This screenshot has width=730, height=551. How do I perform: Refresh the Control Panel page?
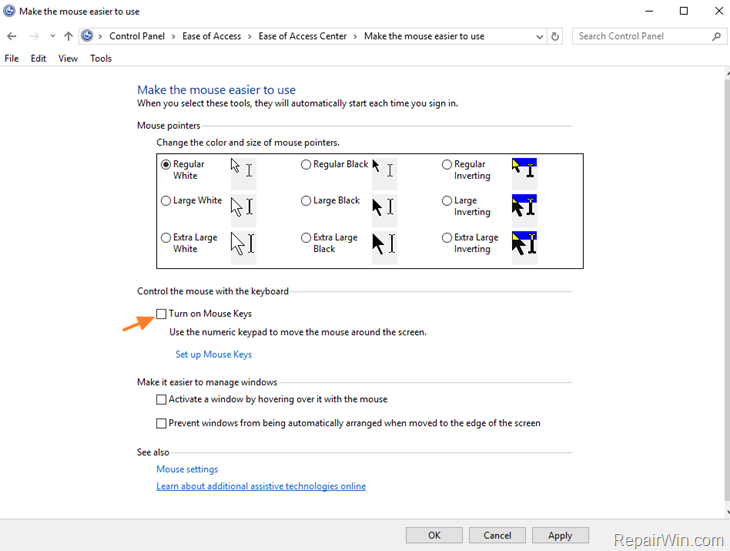coord(555,36)
